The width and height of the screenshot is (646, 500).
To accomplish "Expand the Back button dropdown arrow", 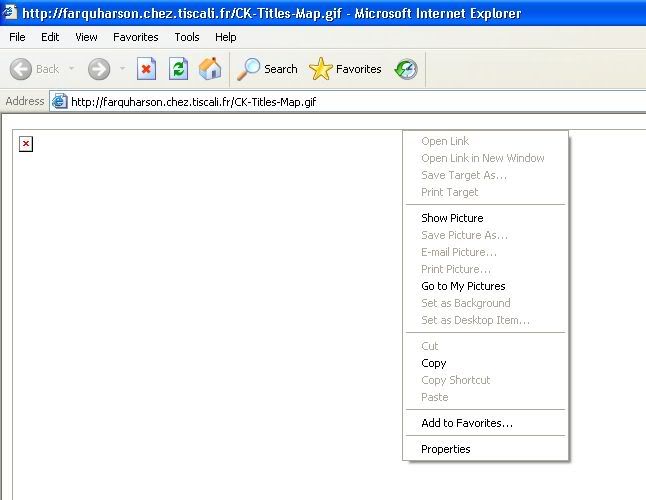I will 72,68.
